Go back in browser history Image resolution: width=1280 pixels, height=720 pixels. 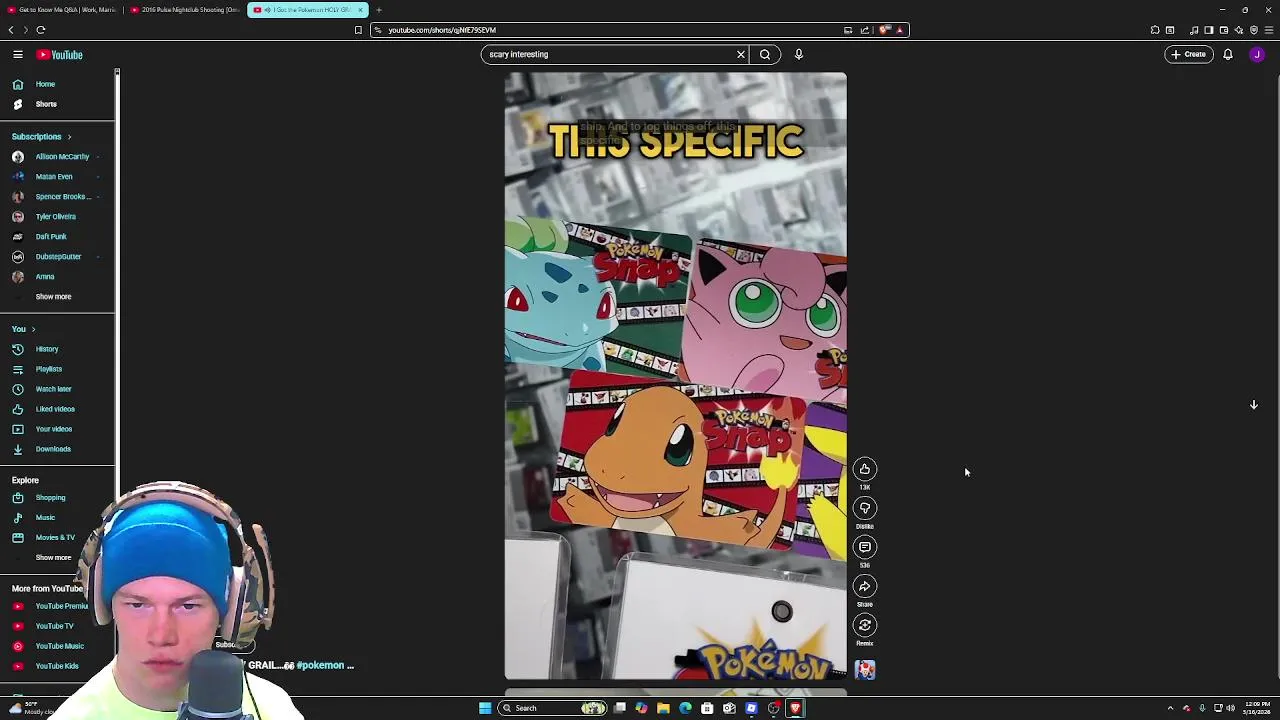tap(11, 30)
